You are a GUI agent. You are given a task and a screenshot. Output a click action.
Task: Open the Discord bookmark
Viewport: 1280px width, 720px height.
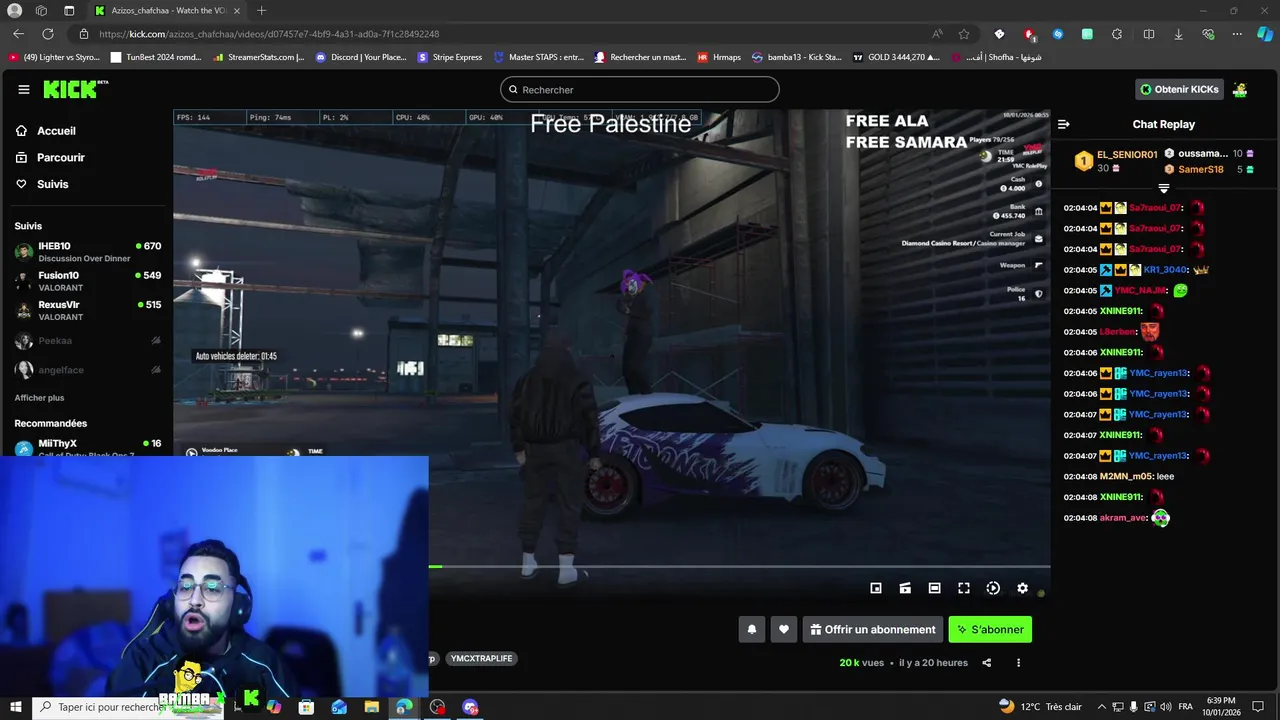click(x=360, y=57)
